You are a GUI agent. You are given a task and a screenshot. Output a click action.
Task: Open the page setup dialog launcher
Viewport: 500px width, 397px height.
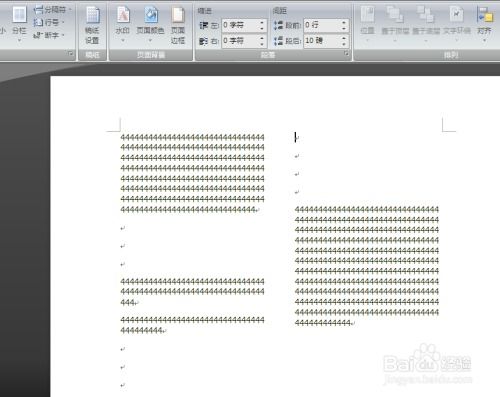tap(71, 54)
